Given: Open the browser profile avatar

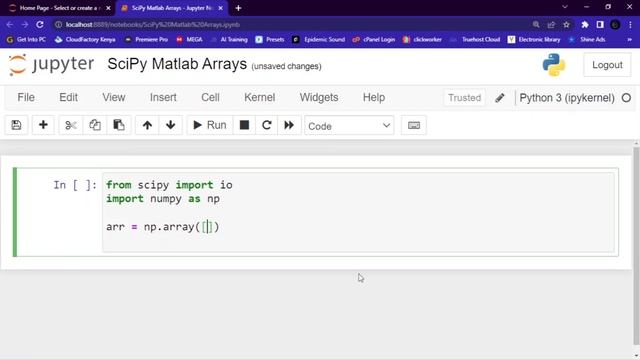Looking at the screenshot, I should coord(615,24).
